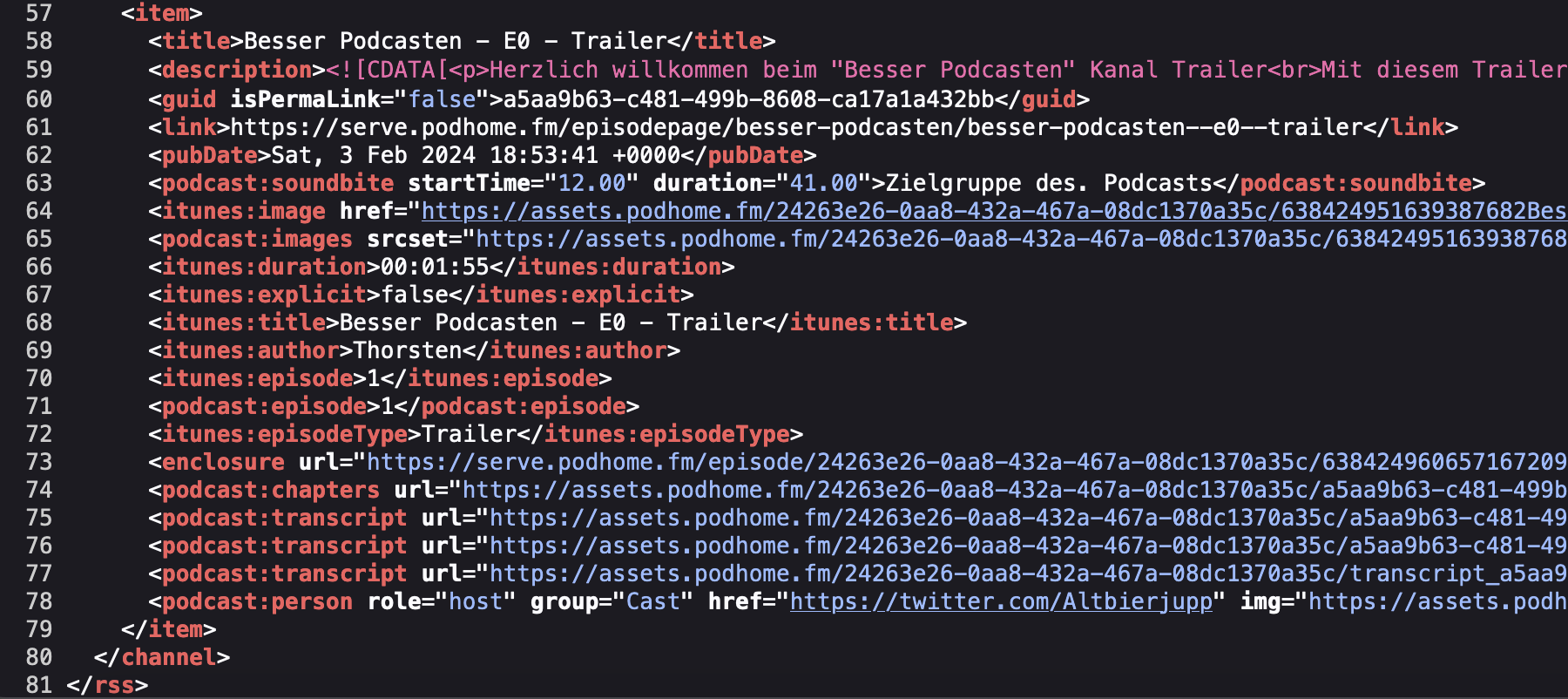Screen dimensions: 1568x699
Task: Click the podcast:transcript url on line 76
Action: tap(1028, 546)
